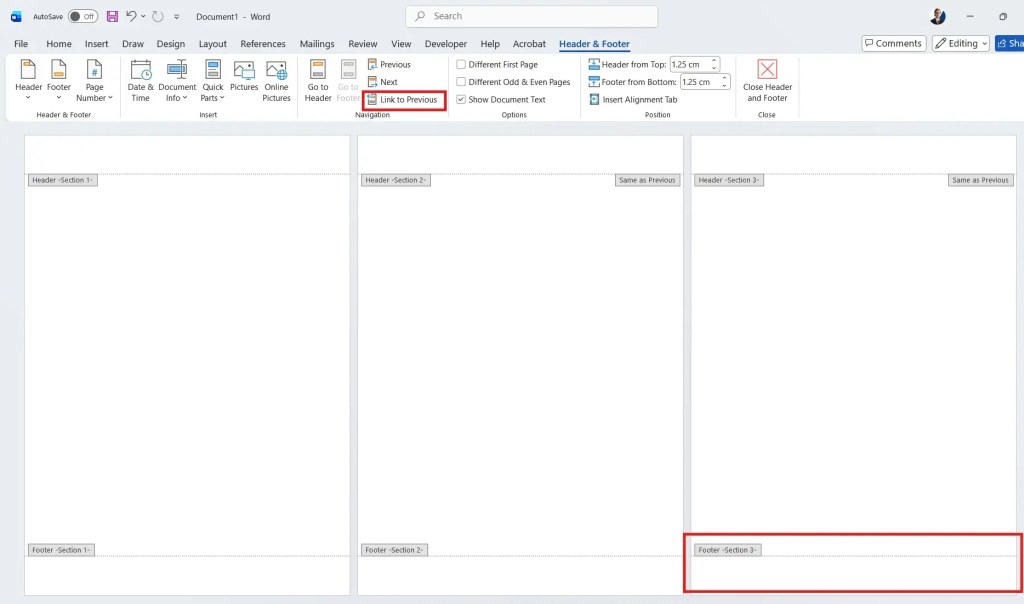Insert Pictures into the header
This screenshot has width=1024, height=604.
pos(244,80)
